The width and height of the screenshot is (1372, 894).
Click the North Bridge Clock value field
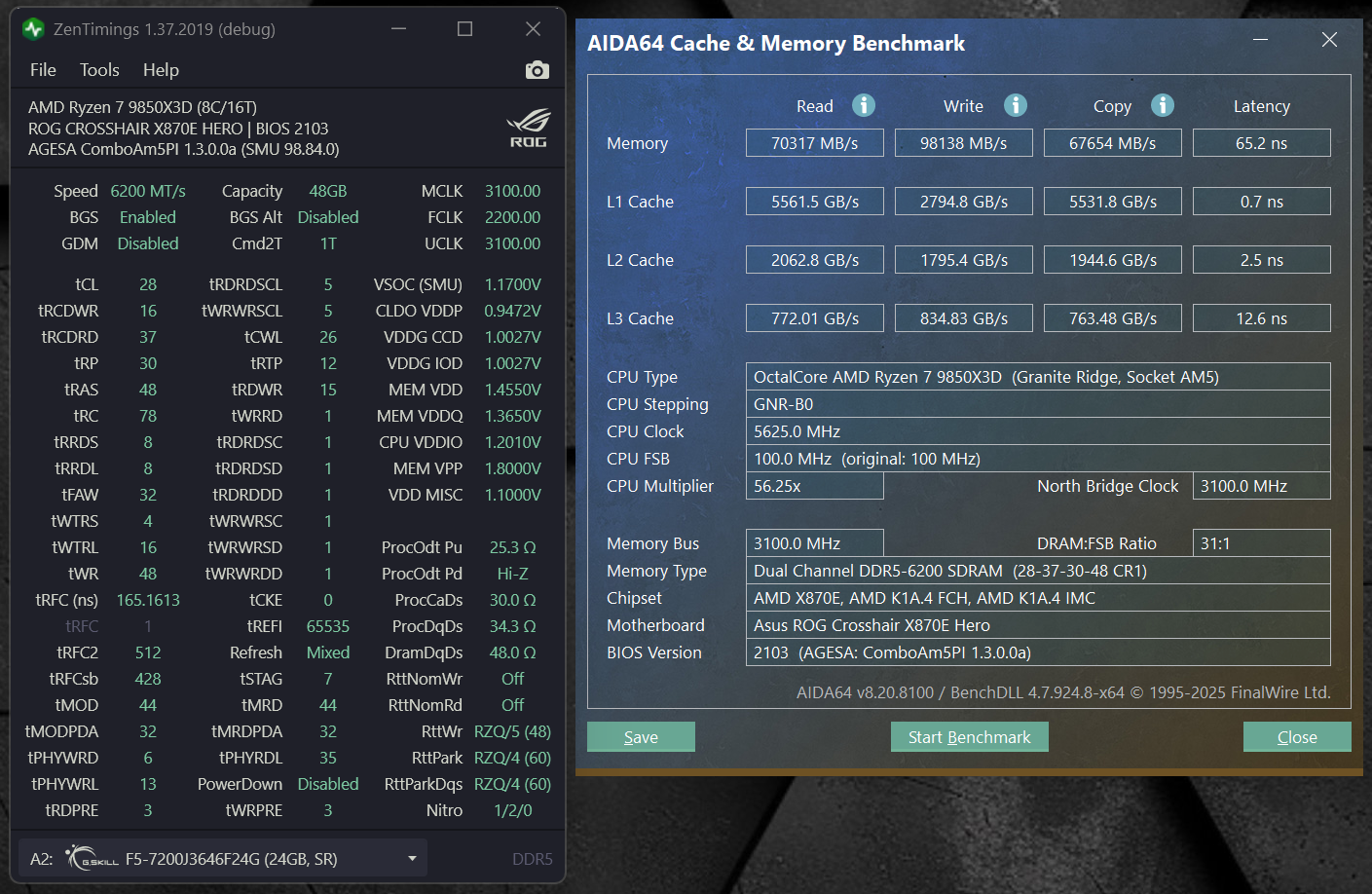1262,486
